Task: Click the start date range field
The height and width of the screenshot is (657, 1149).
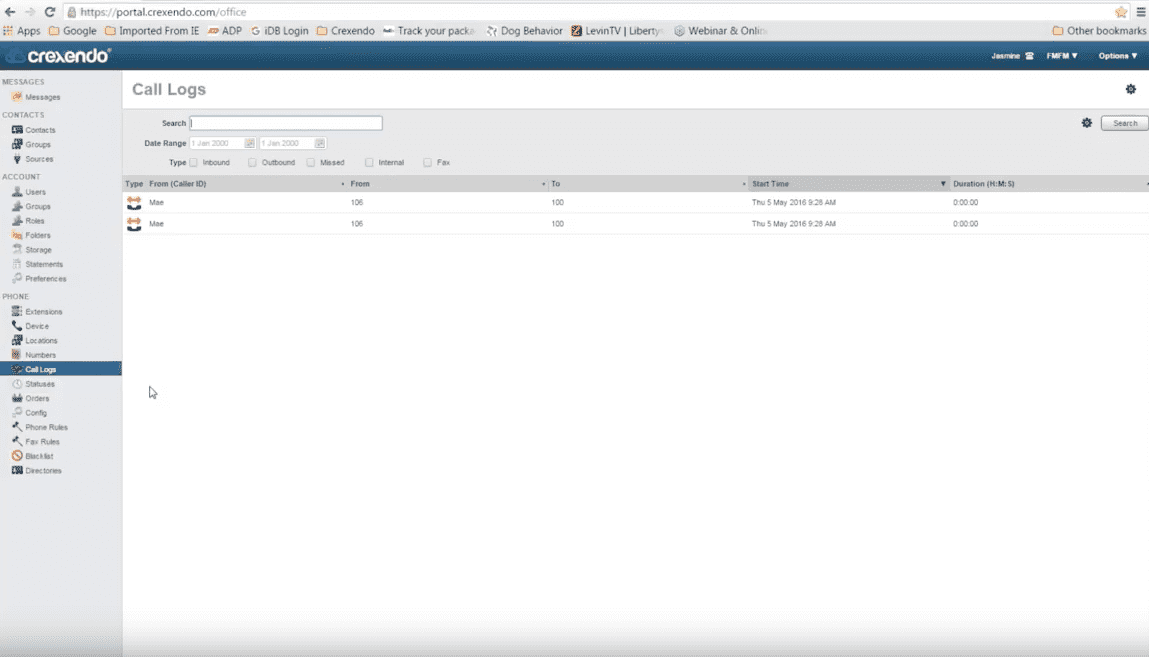Action: (217, 143)
